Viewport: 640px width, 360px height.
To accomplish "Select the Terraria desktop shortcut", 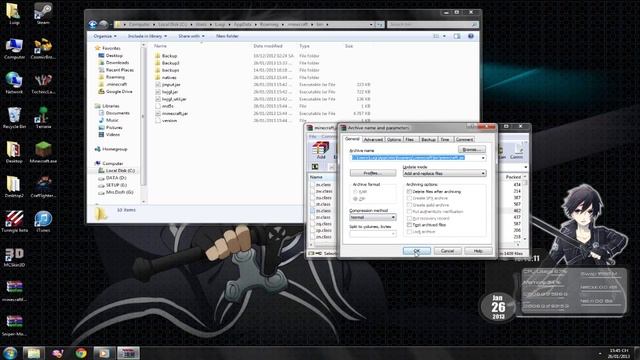I will (x=43, y=118).
